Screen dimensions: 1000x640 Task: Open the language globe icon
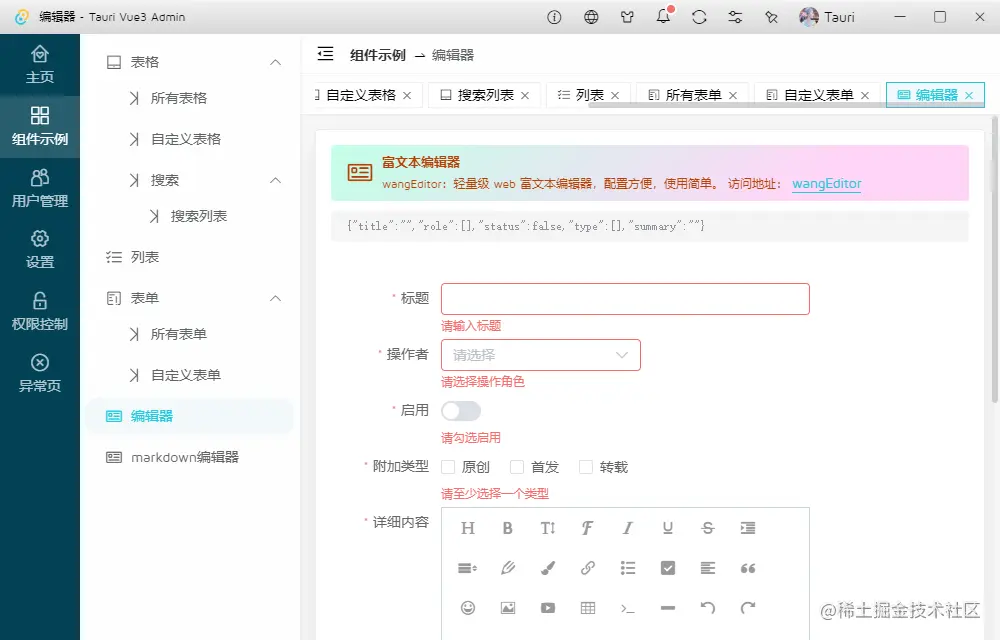point(591,17)
